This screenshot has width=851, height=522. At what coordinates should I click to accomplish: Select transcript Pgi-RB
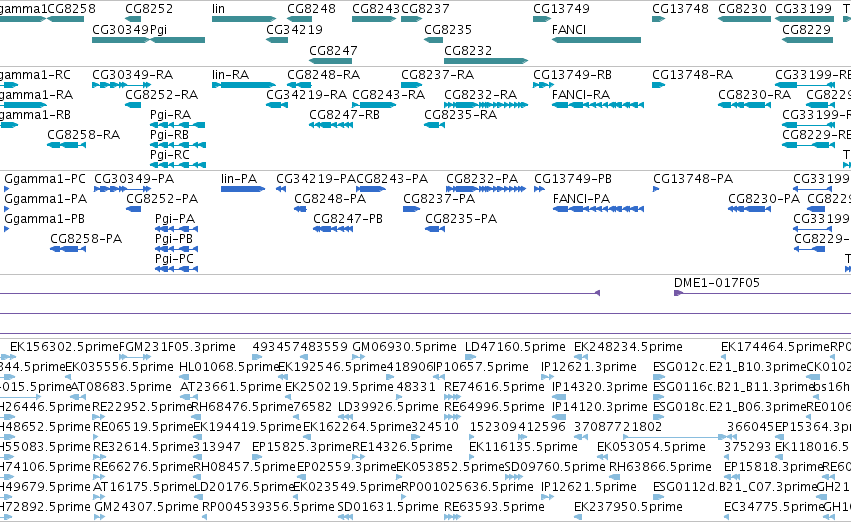coord(177,145)
